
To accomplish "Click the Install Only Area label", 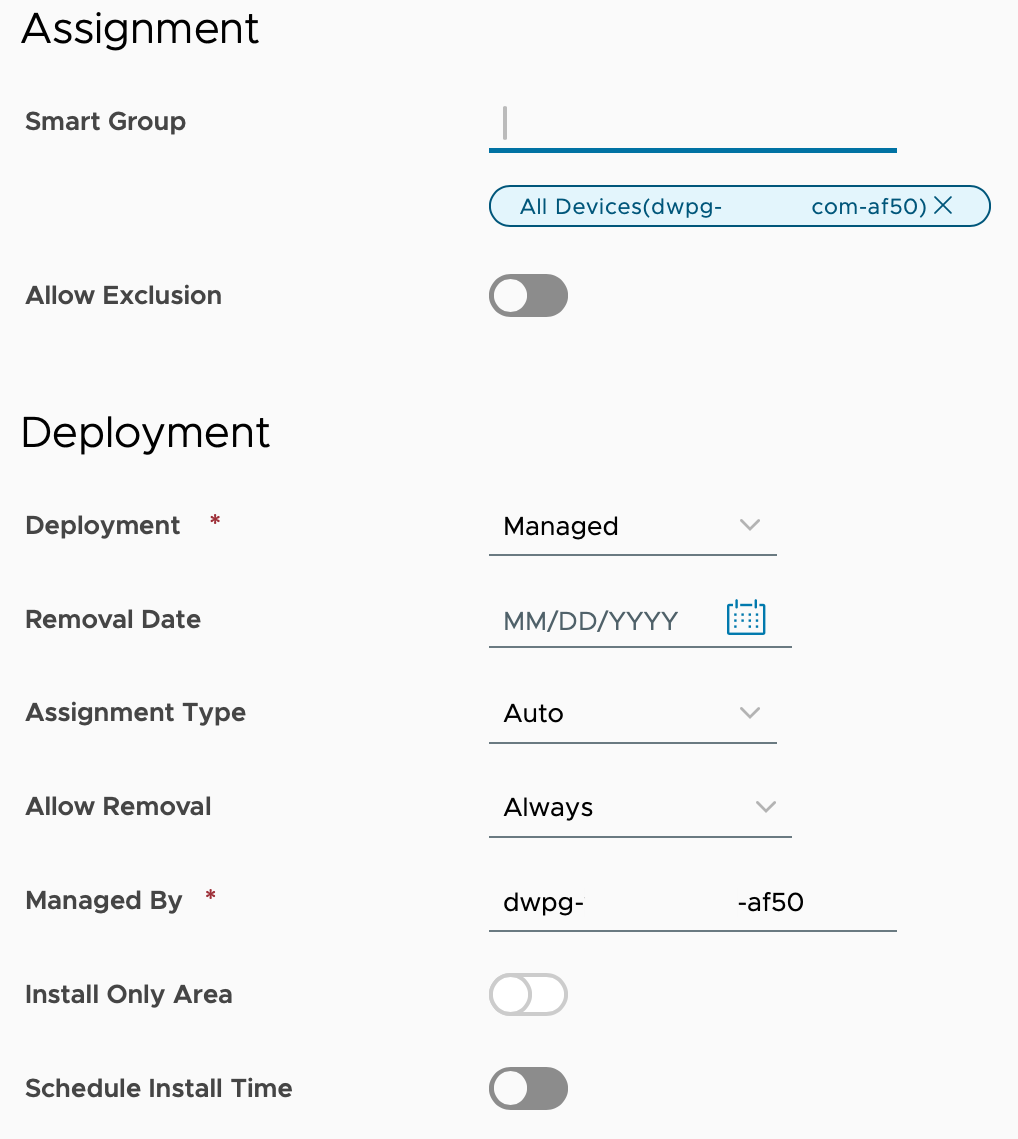I will coord(128,995).
